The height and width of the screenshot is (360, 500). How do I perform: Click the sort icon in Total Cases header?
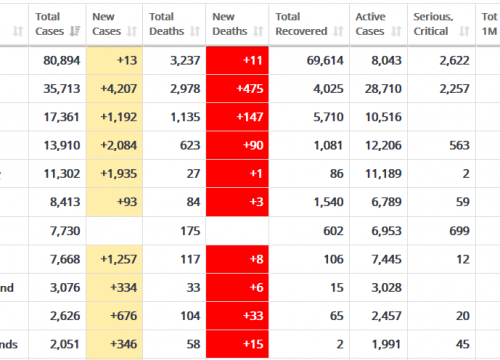[75, 31]
